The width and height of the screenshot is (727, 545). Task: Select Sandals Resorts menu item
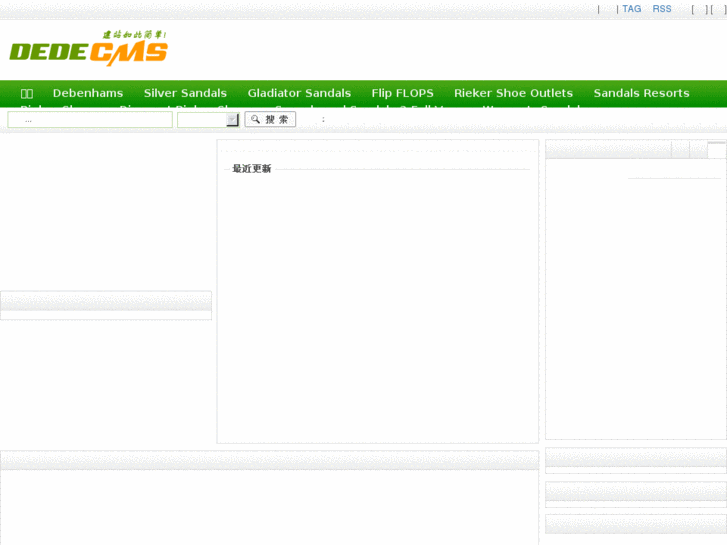pyautogui.click(x=641, y=93)
